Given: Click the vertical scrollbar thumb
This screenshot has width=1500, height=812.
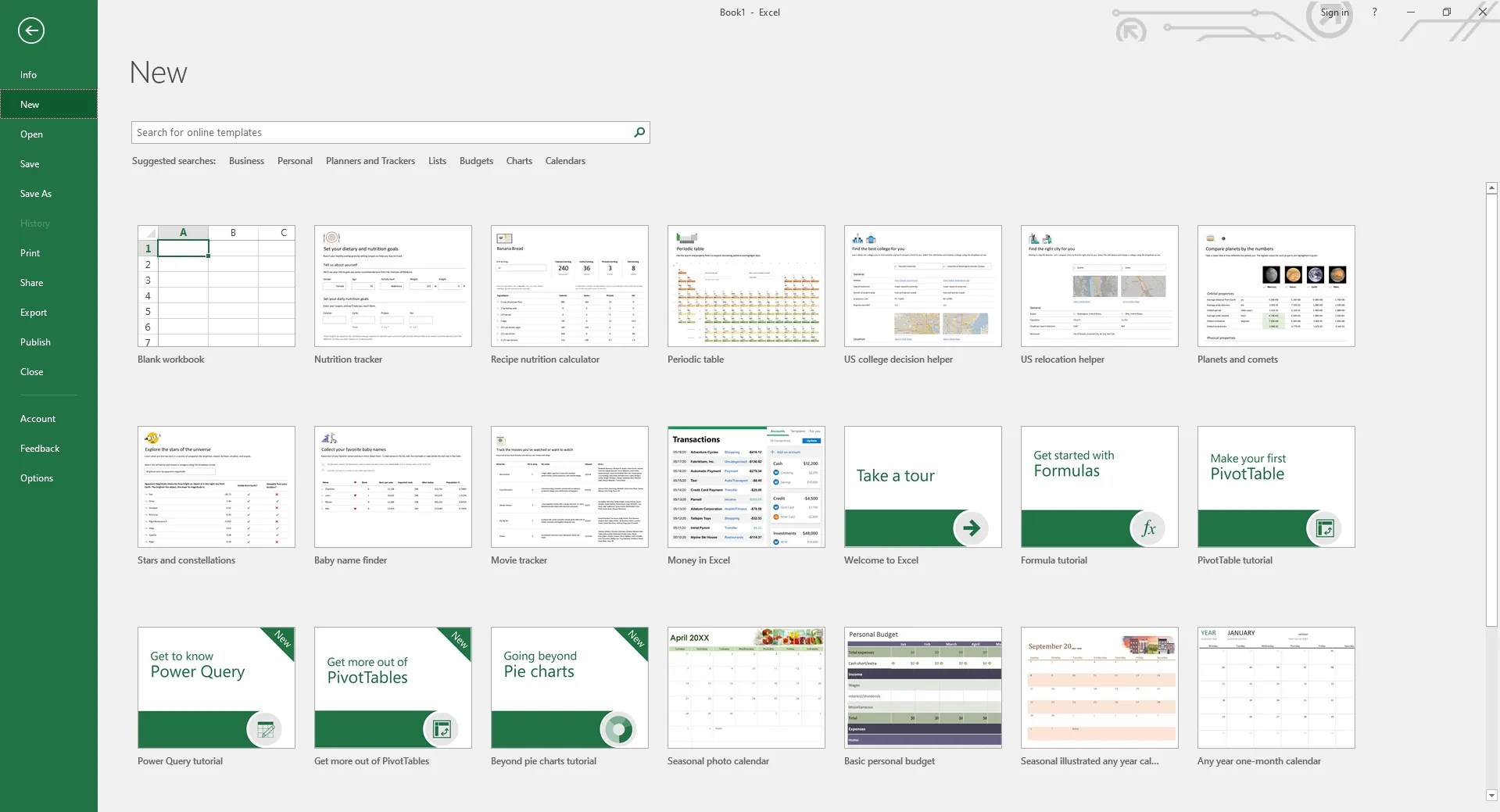Looking at the screenshot, I should coord(1491,411).
